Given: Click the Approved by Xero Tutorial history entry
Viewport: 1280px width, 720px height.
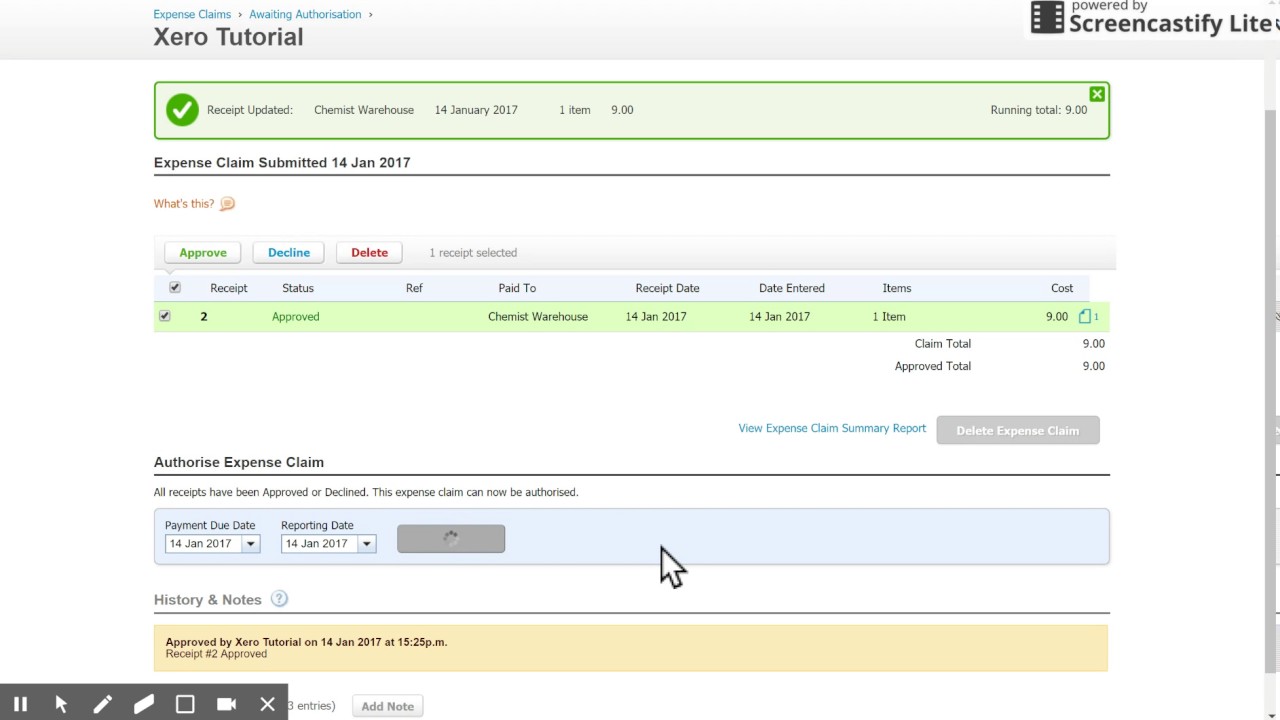Looking at the screenshot, I should [631, 648].
